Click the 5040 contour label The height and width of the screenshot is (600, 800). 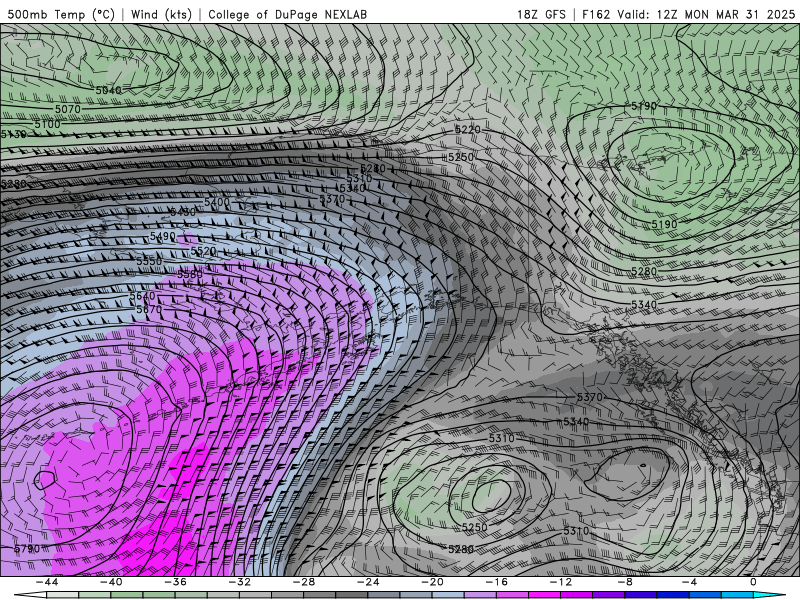109,90
